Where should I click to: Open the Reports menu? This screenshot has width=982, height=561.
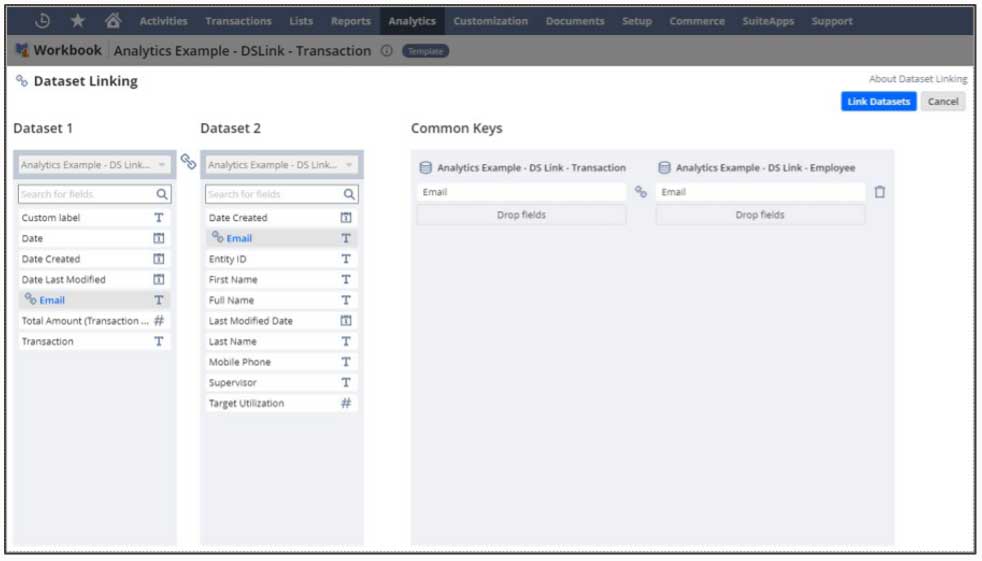(351, 21)
